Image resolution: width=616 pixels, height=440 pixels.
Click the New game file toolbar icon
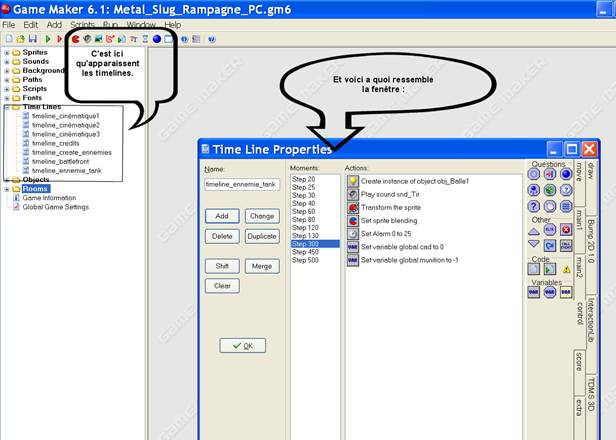pyautogui.click(x=9, y=39)
